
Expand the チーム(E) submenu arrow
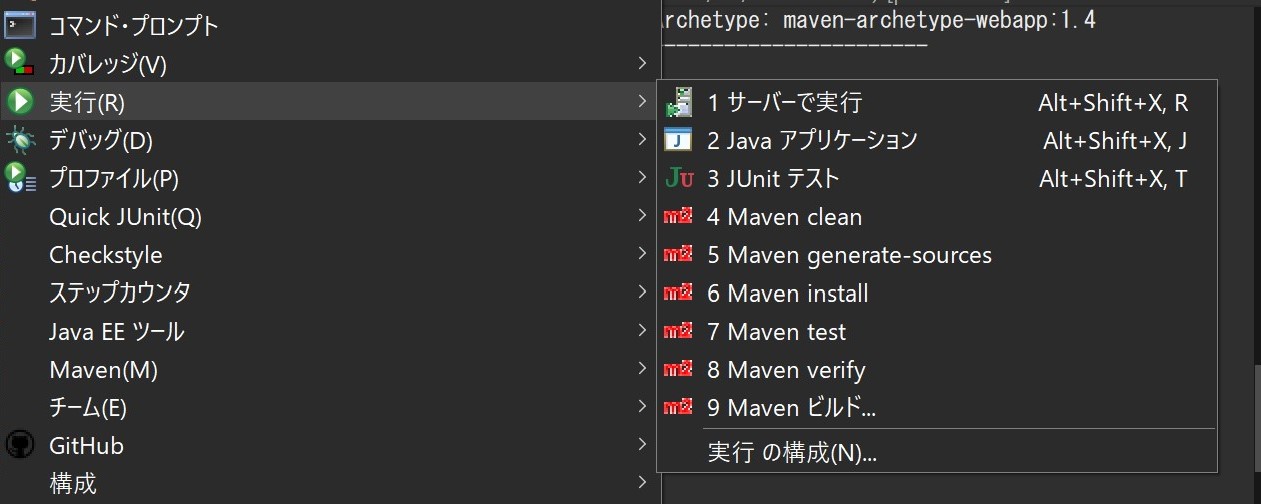coord(642,407)
